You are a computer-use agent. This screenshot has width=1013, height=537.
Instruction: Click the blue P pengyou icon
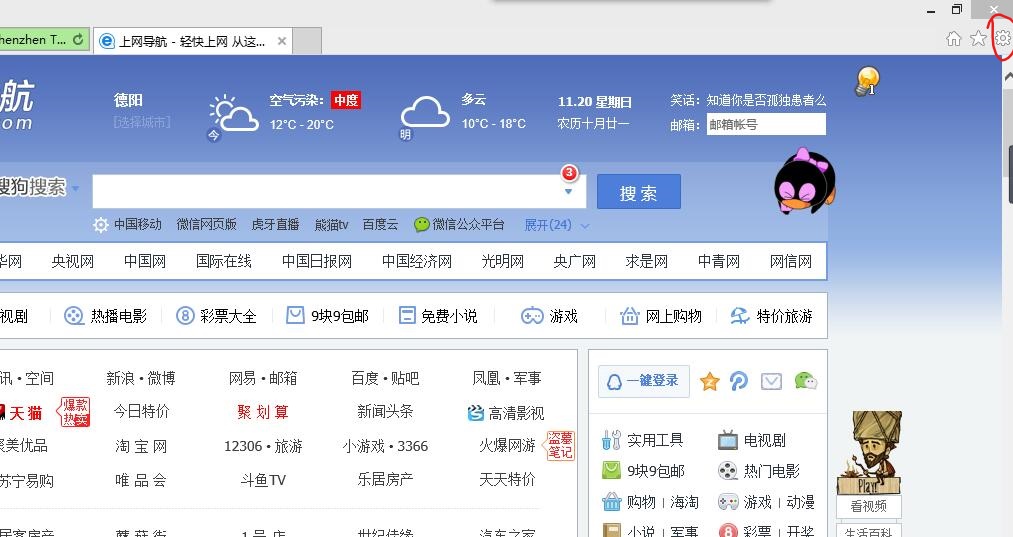tap(739, 381)
